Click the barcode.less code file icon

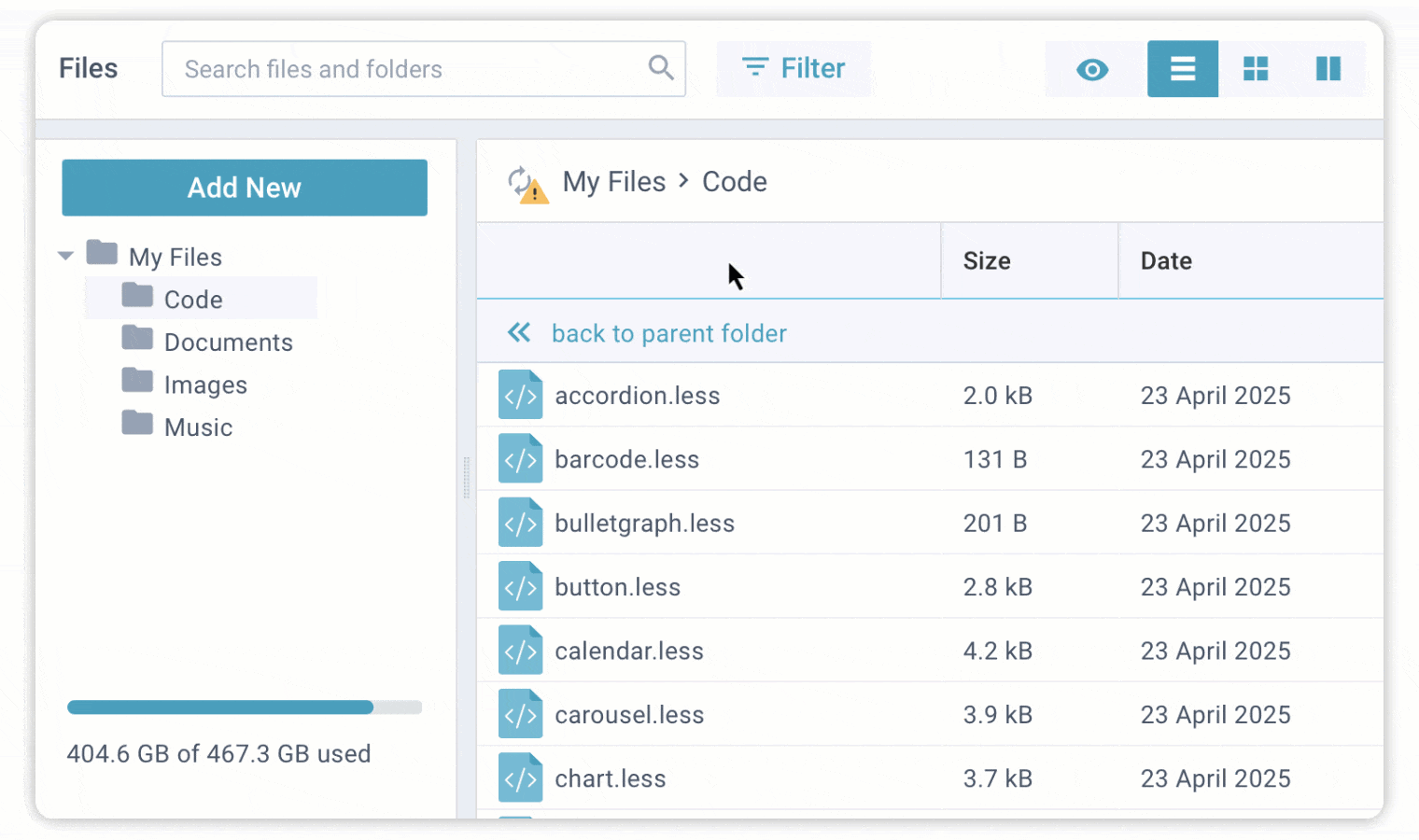(520, 458)
